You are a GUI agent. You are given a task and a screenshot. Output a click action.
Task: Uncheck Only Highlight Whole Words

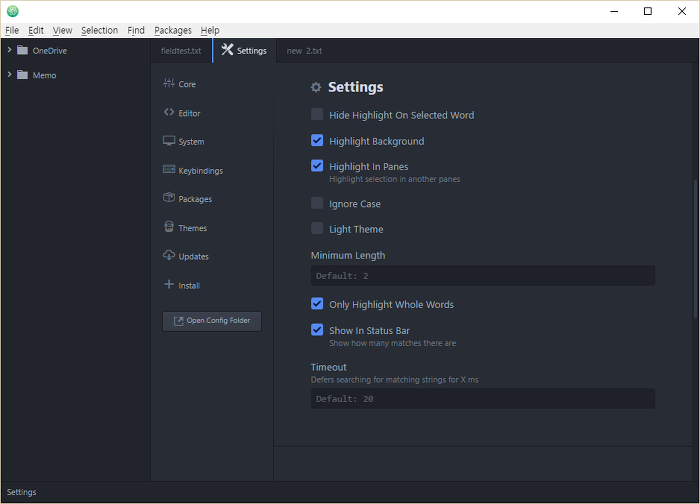[x=317, y=304]
